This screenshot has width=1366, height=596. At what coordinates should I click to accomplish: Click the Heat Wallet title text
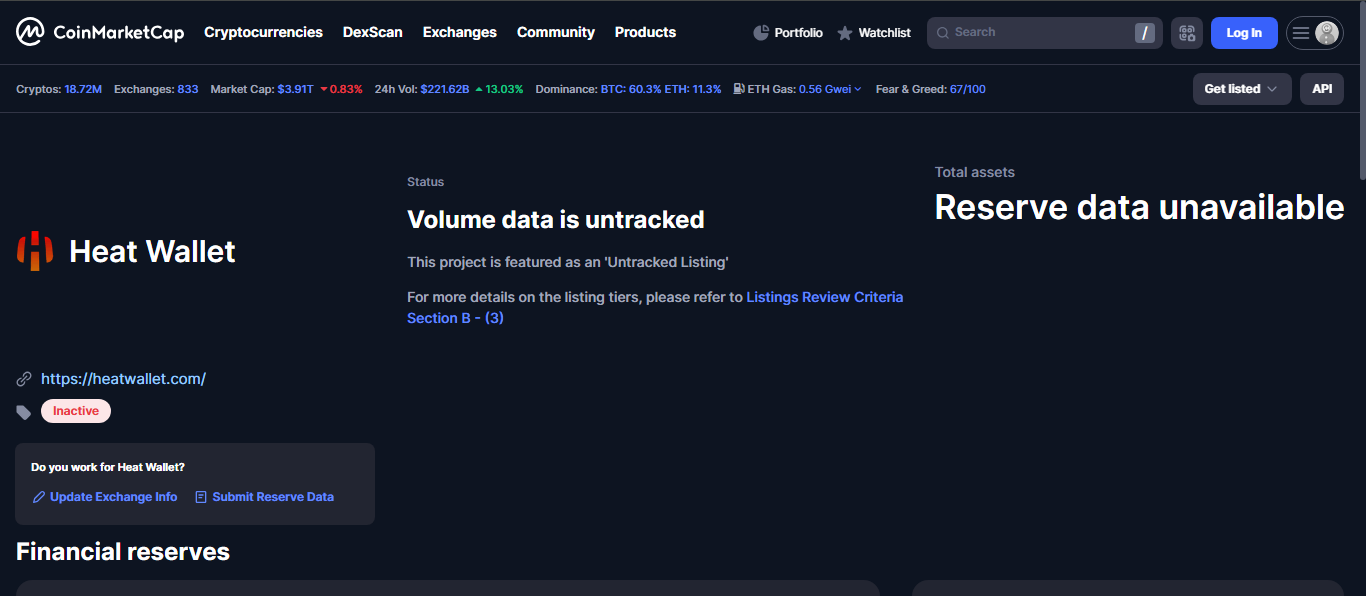[x=152, y=251]
